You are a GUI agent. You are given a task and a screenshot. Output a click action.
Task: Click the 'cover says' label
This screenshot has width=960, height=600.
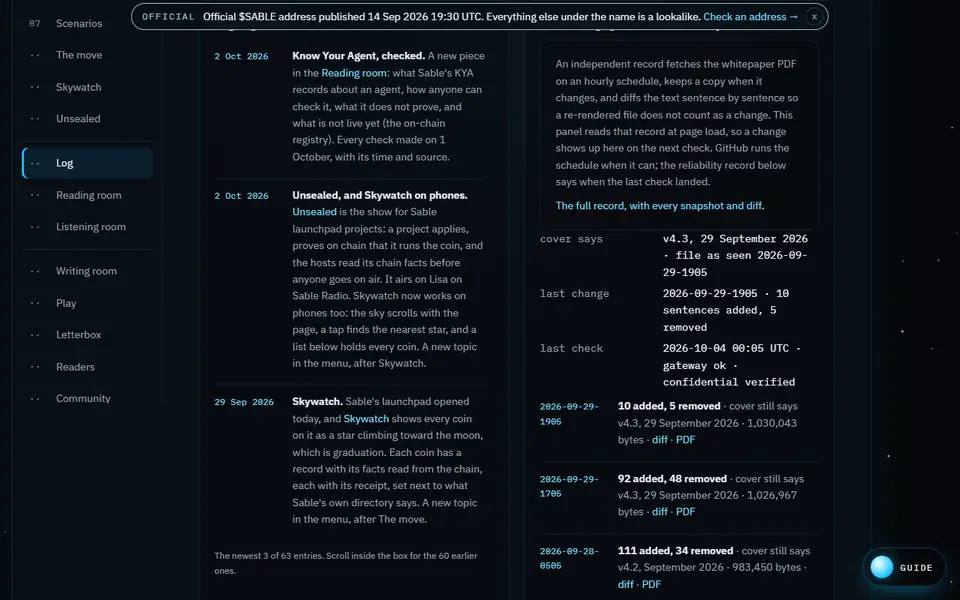pyautogui.click(x=571, y=239)
